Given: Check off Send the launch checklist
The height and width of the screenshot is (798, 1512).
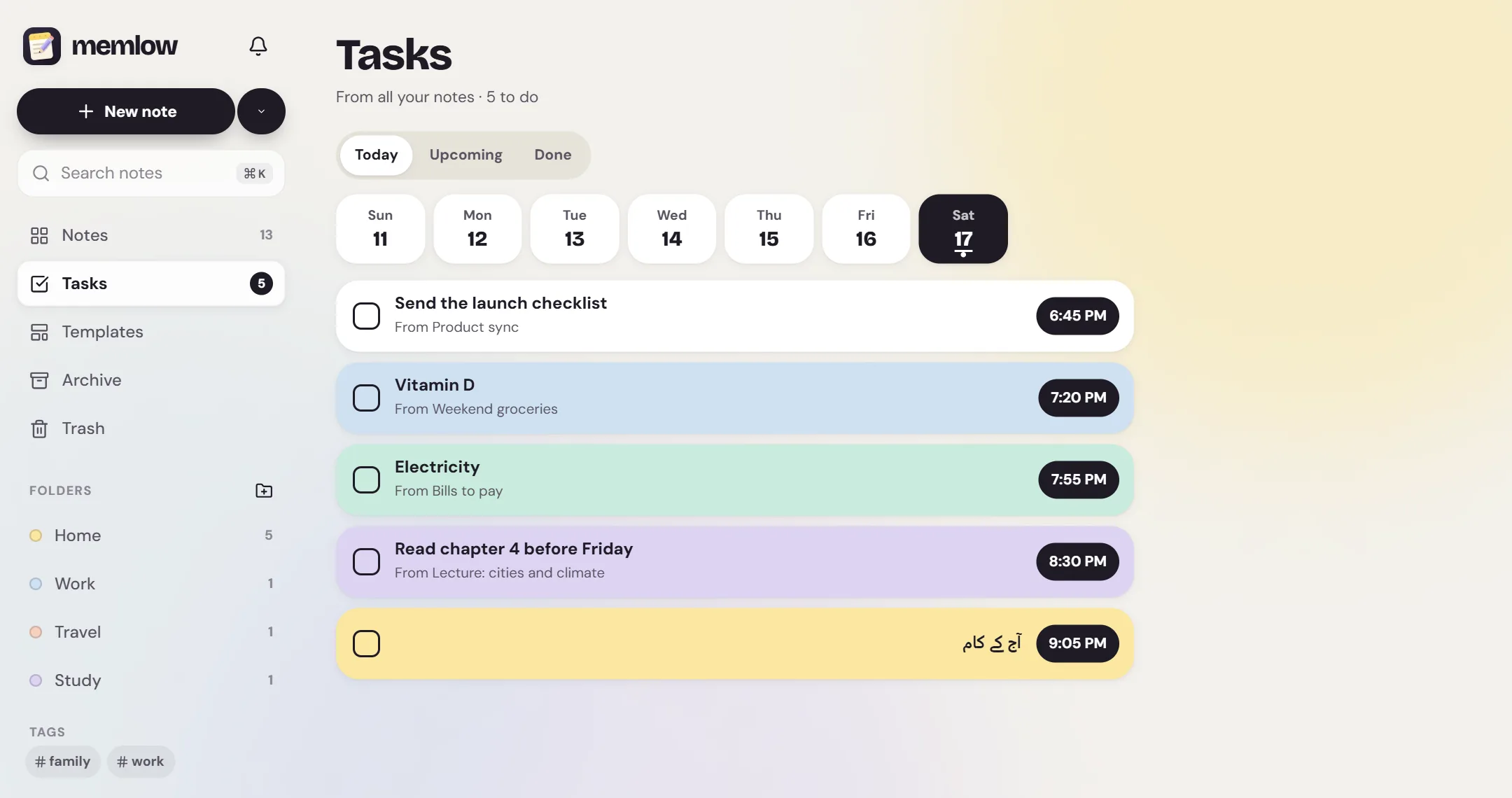Looking at the screenshot, I should 366,316.
